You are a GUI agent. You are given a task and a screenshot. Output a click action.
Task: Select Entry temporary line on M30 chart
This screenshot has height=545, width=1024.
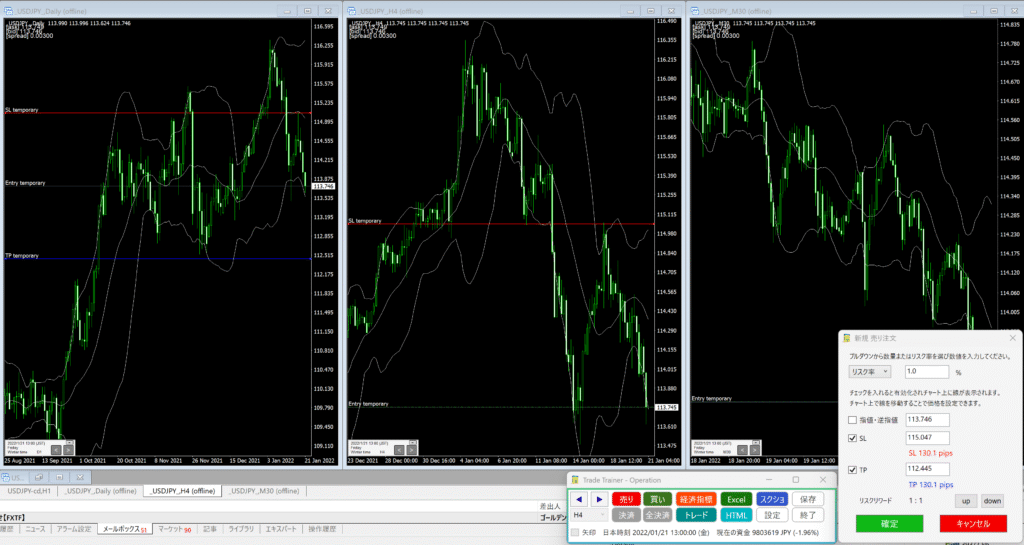point(764,401)
